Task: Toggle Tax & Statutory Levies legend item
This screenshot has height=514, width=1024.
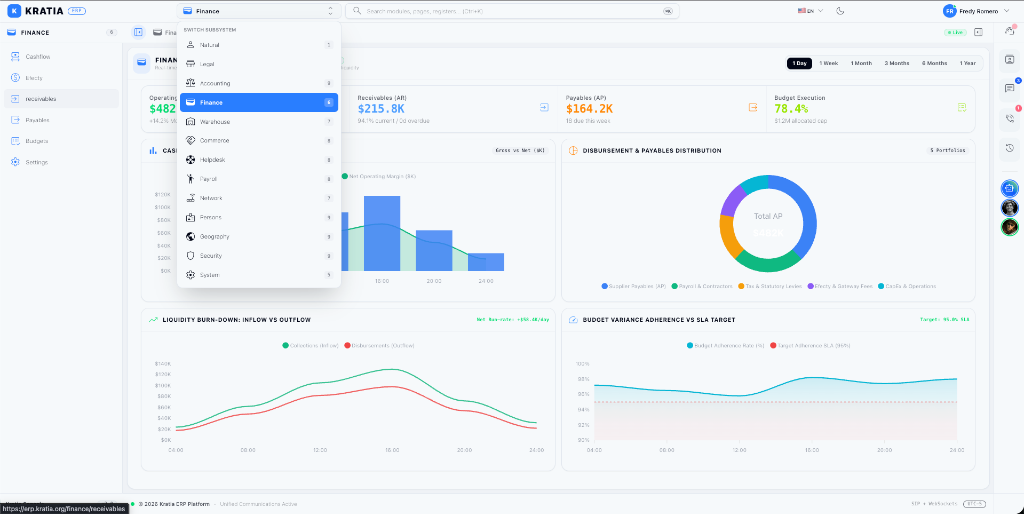Action: (770, 286)
